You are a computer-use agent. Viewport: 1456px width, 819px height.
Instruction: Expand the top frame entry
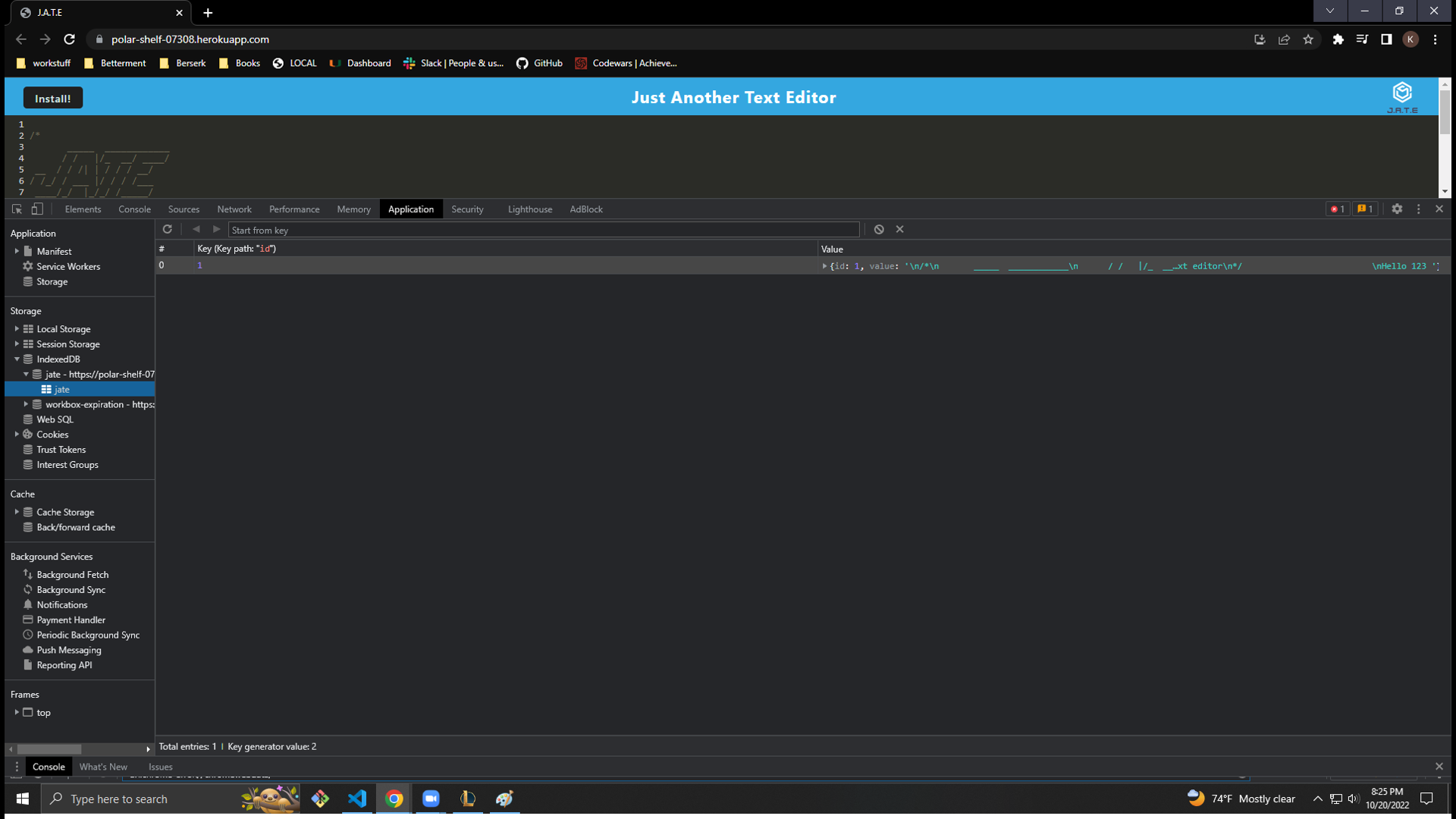pyautogui.click(x=17, y=712)
